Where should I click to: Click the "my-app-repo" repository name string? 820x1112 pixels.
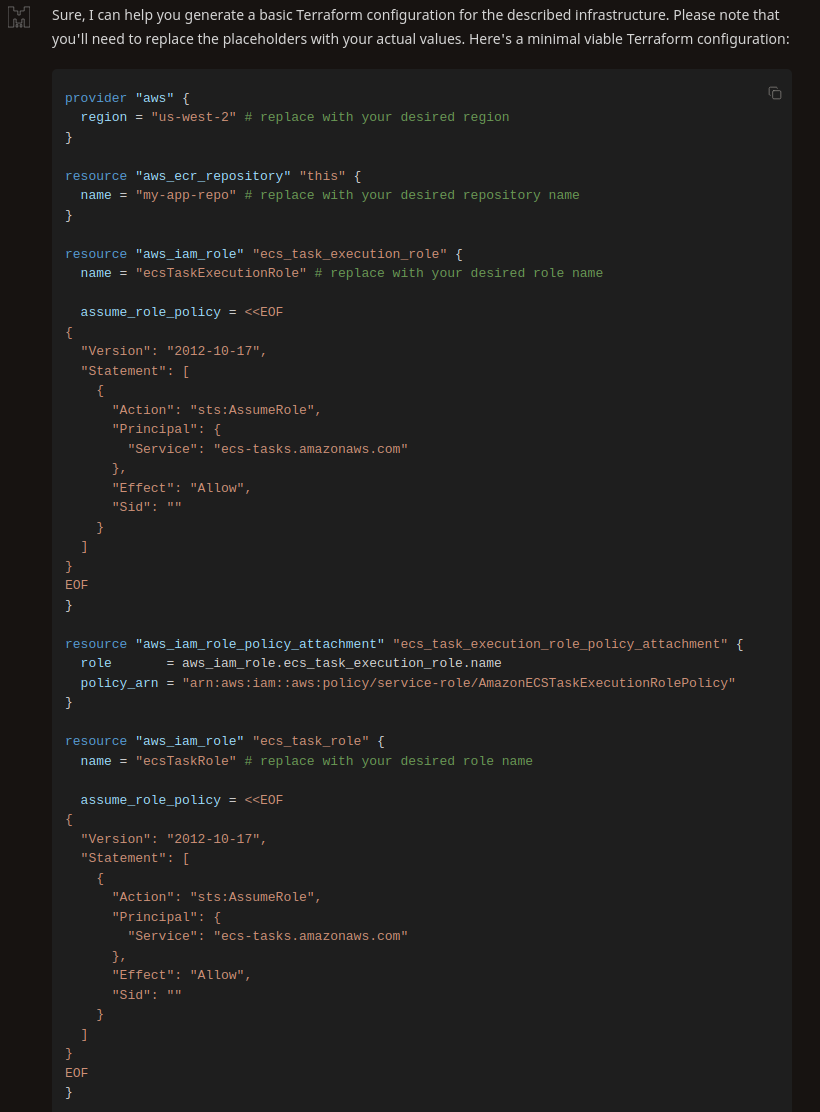[x=186, y=195]
